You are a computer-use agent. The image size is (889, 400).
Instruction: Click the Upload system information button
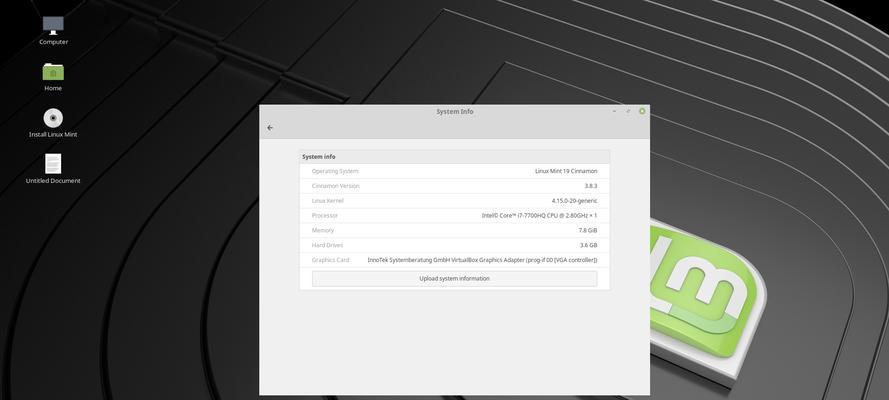point(454,279)
